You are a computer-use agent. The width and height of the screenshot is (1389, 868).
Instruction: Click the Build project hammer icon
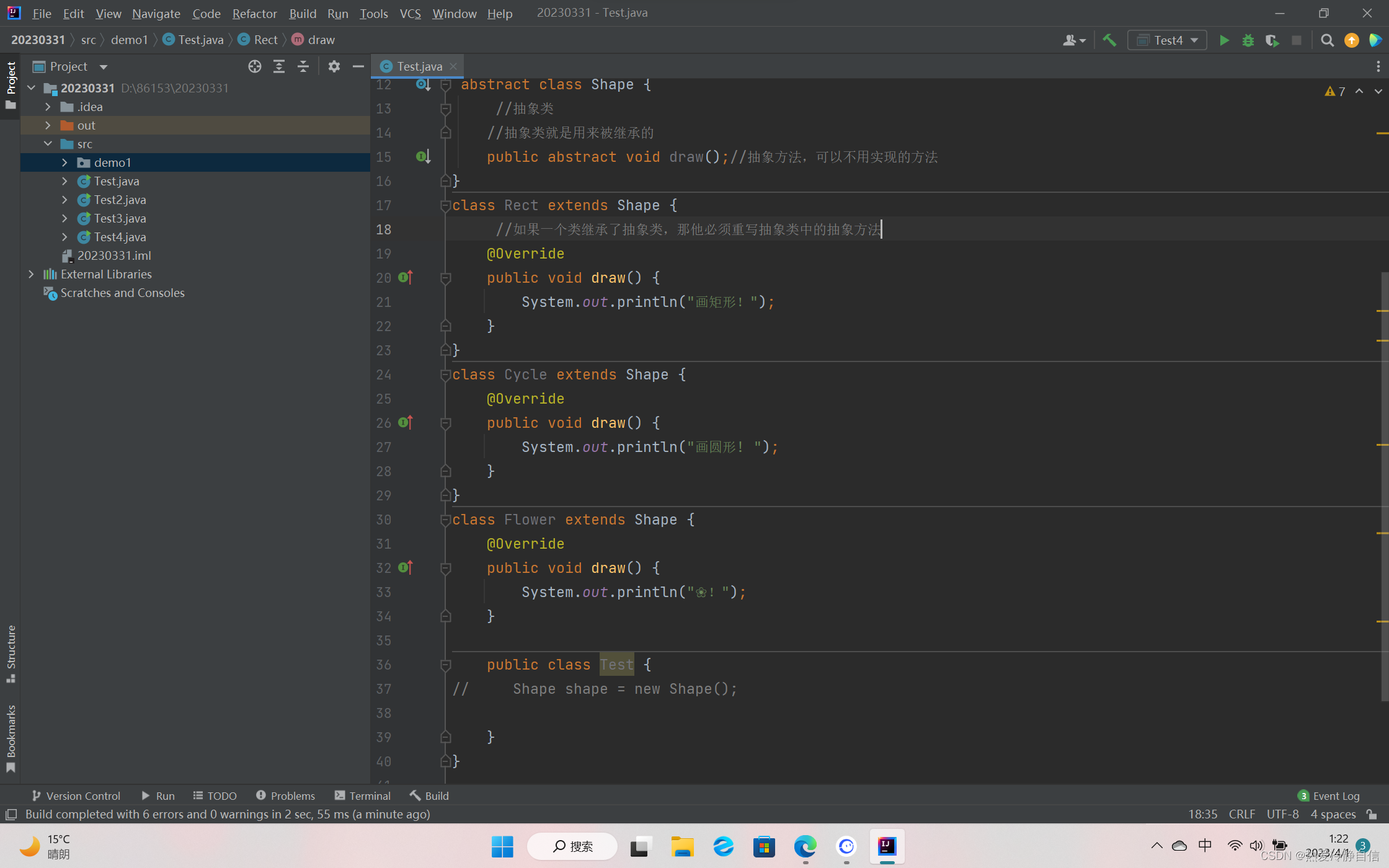tap(1109, 40)
